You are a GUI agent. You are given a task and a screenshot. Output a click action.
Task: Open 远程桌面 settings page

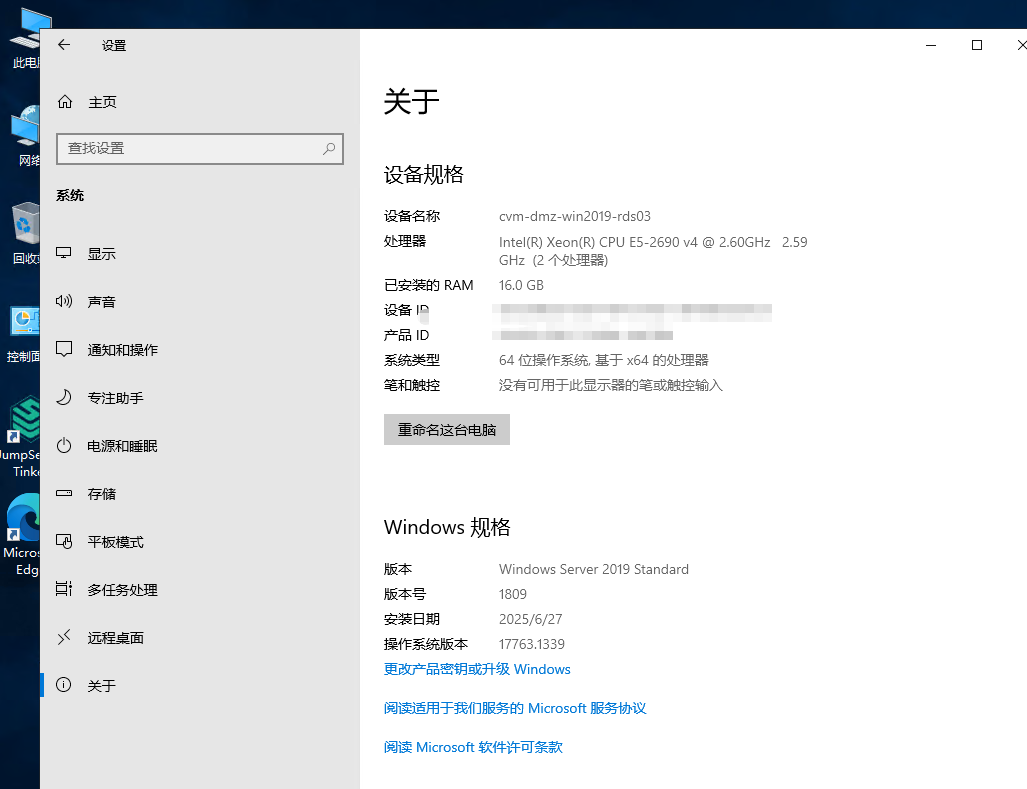click(x=115, y=638)
